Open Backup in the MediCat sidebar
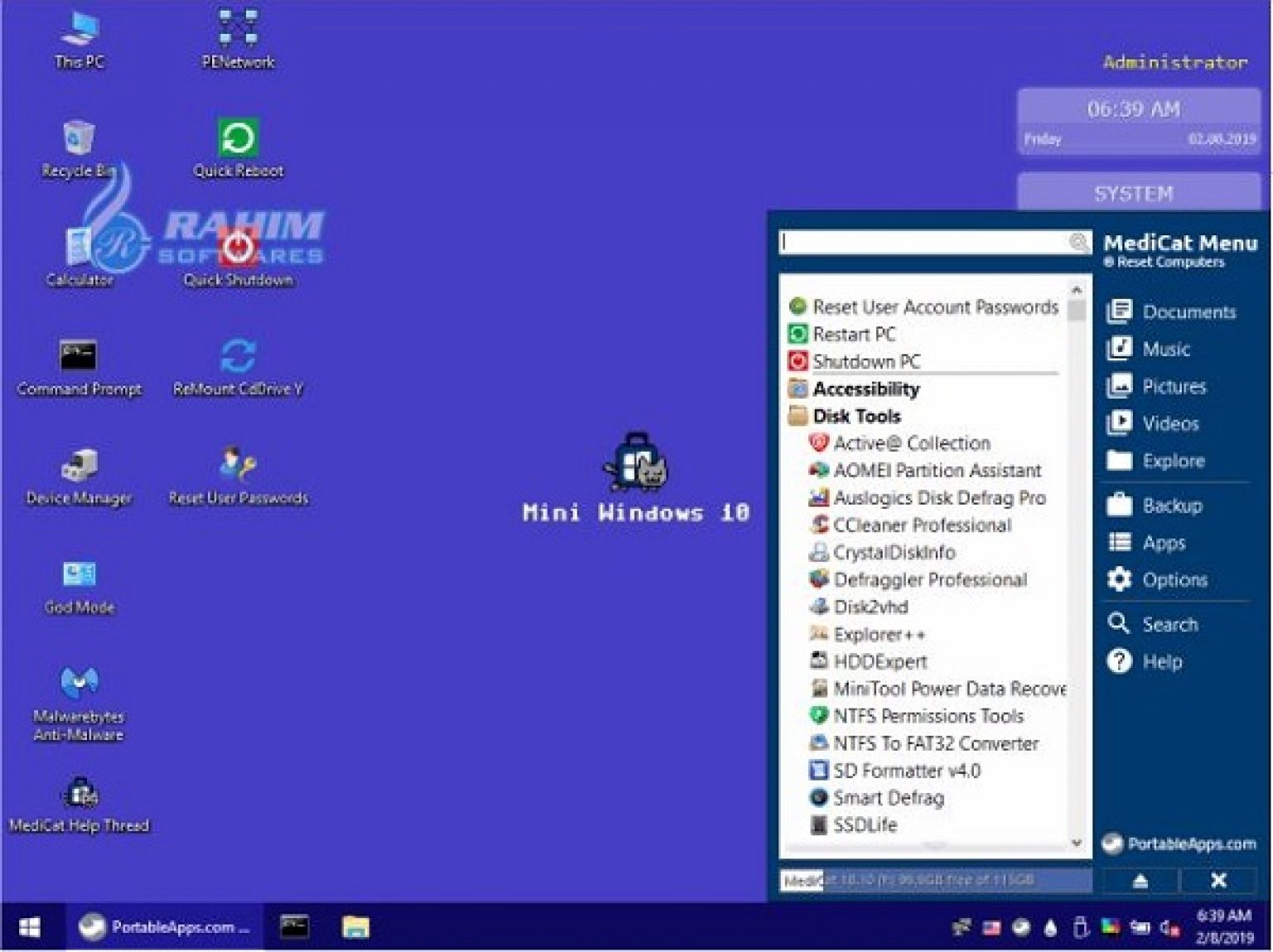The height and width of the screenshot is (952, 1273). pyautogui.click(x=1174, y=505)
